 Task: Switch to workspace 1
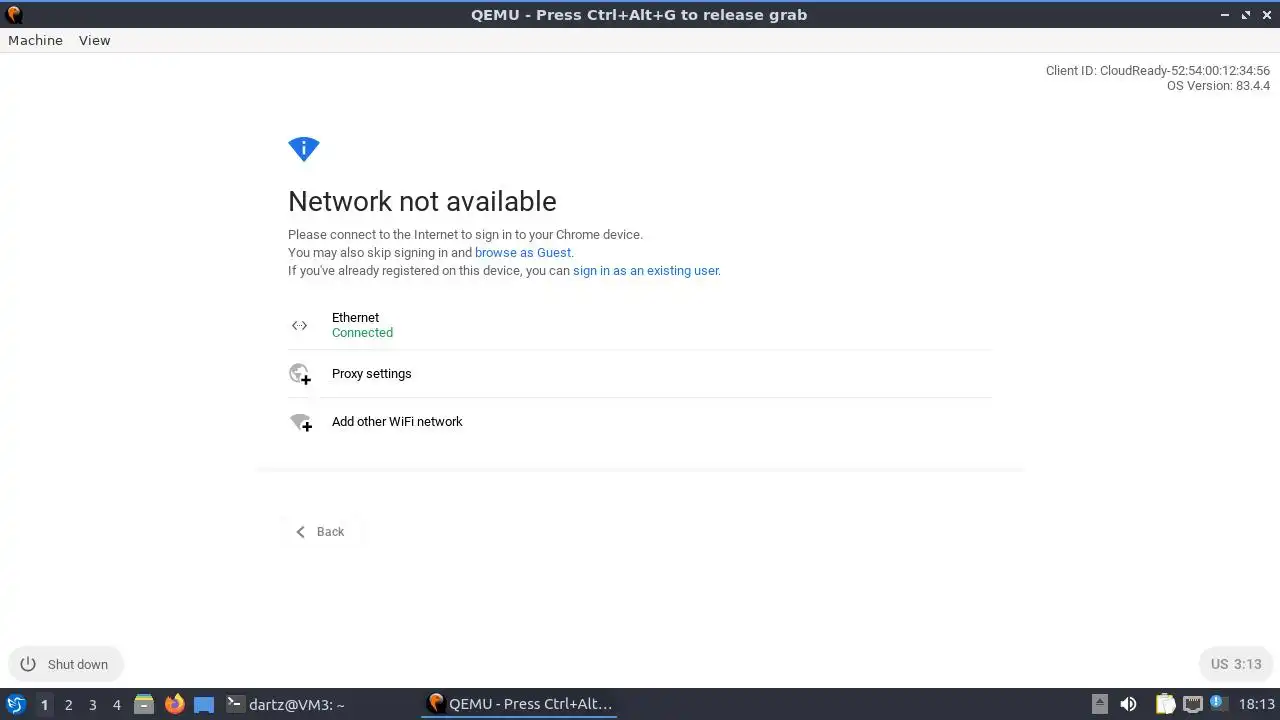pos(44,705)
